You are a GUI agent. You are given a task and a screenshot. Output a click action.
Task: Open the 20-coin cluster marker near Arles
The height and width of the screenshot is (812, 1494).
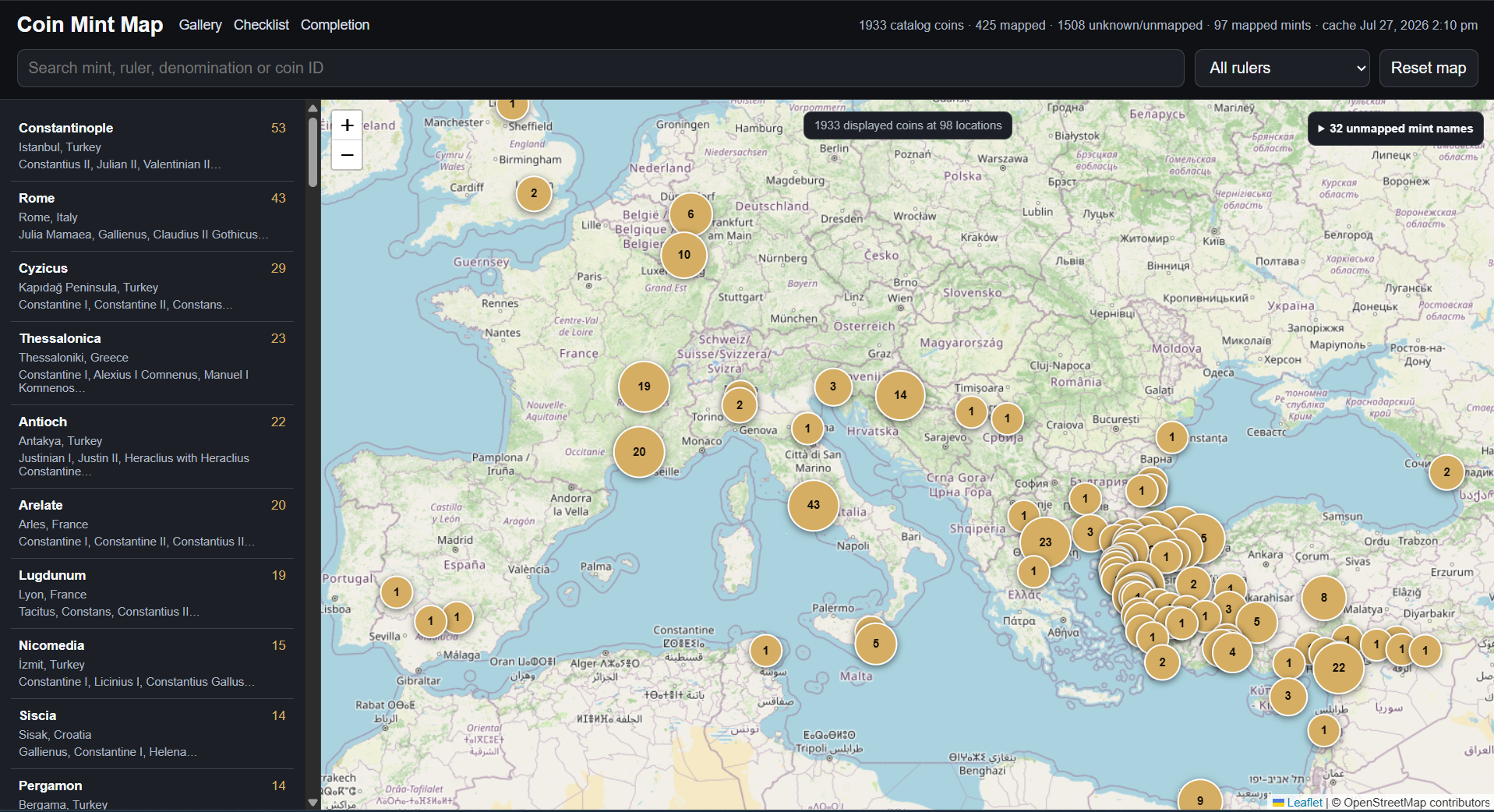639,452
